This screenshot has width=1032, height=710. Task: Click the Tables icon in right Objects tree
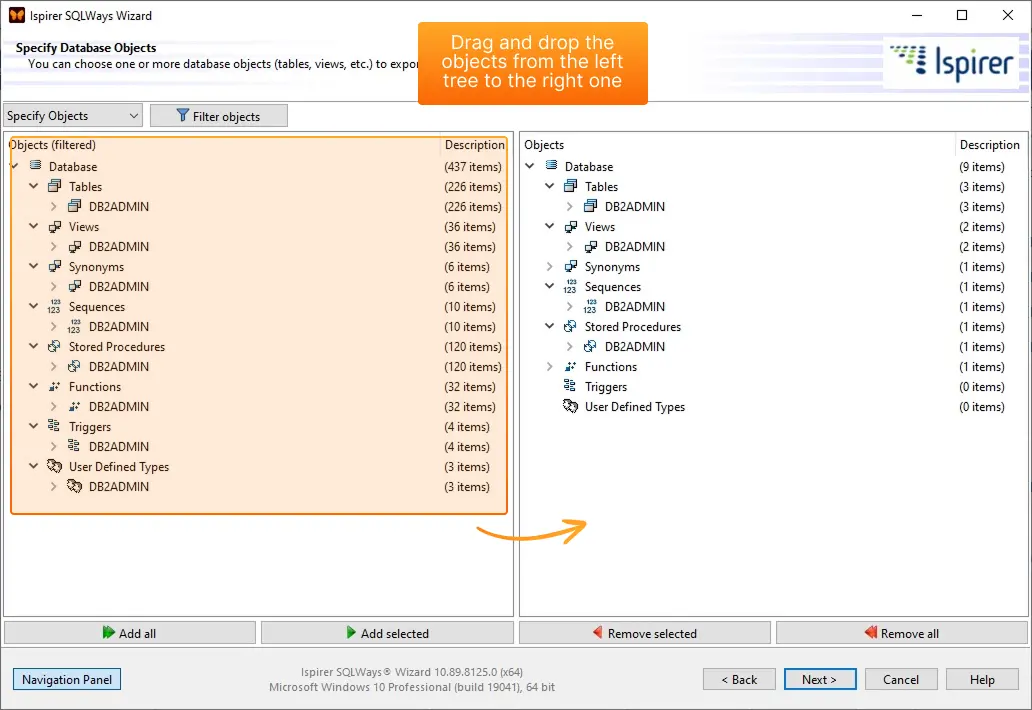point(571,186)
